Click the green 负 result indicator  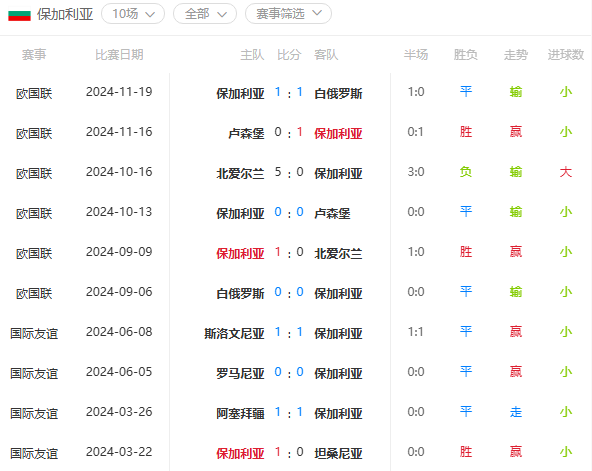coord(466,172)
